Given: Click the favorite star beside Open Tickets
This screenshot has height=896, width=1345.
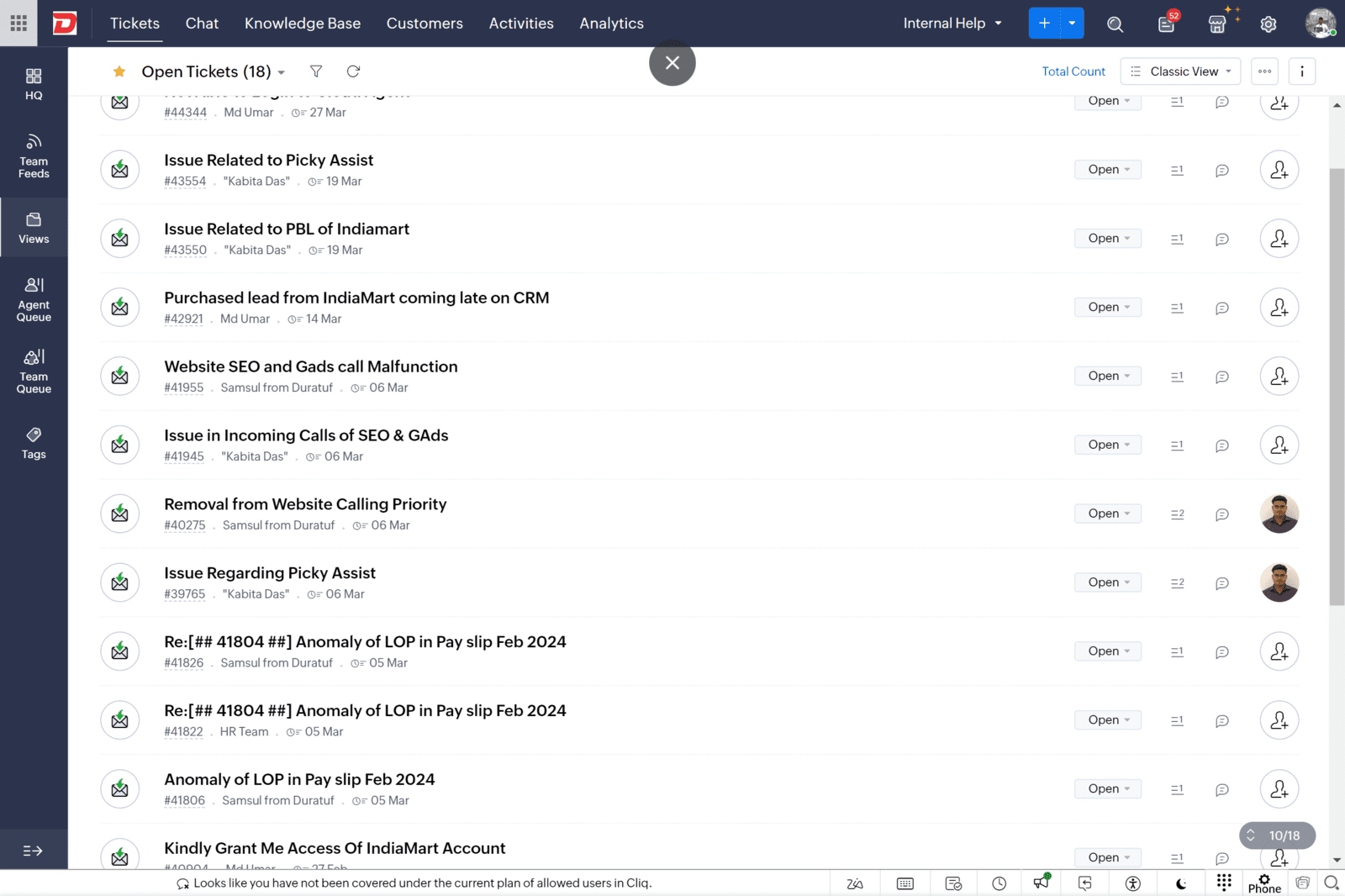Looking at the screenshot, I should point(119,71).
